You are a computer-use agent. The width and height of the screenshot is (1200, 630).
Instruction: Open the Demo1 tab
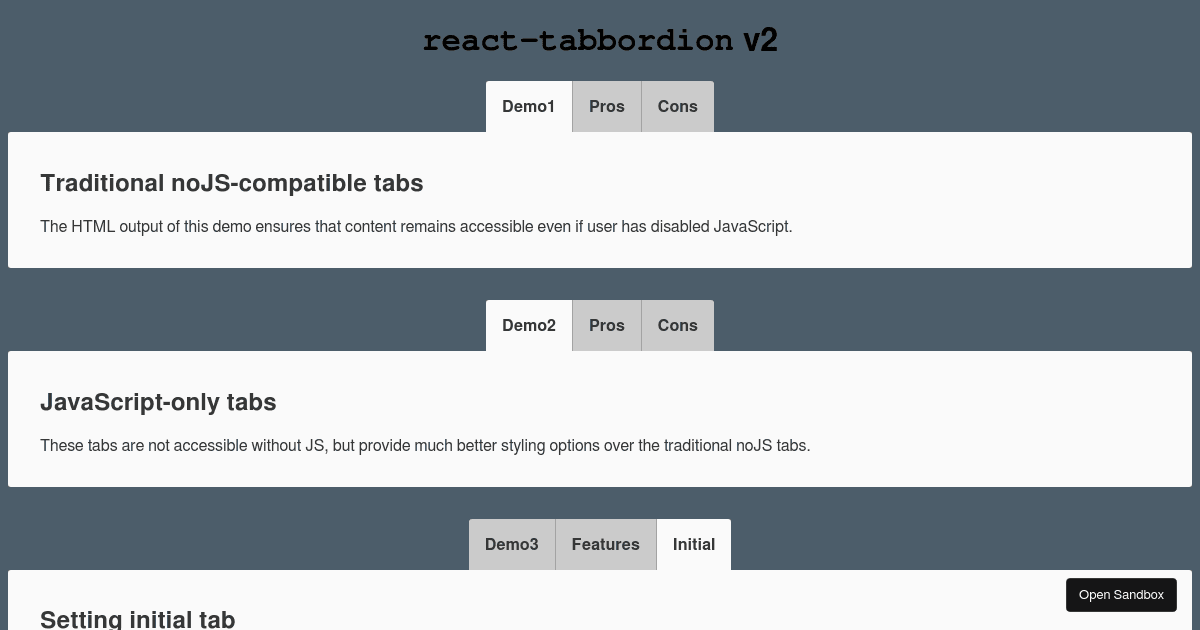[x=528, y=106]
